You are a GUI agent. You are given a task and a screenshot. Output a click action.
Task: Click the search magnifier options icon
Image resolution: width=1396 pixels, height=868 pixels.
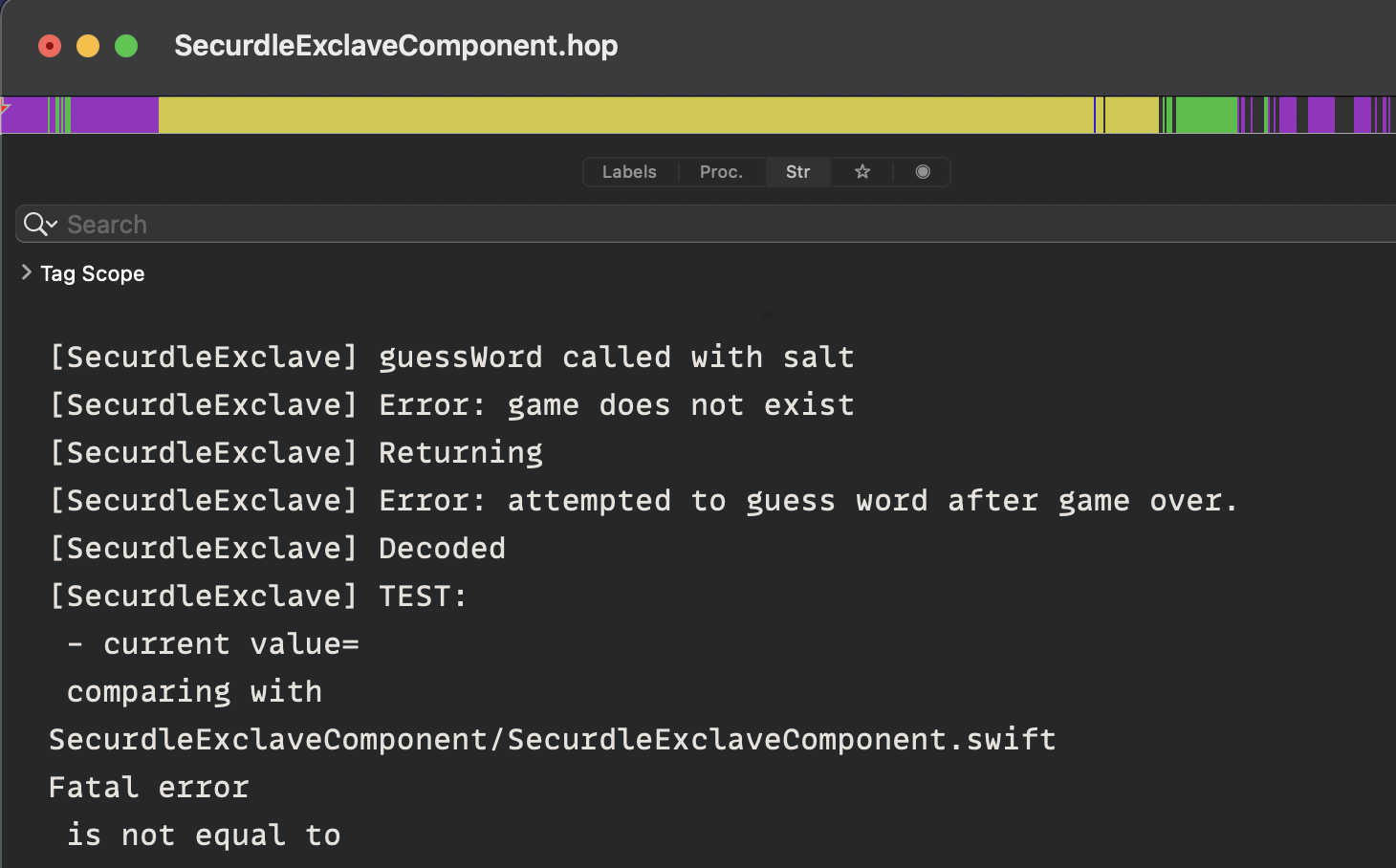point(40,225)
